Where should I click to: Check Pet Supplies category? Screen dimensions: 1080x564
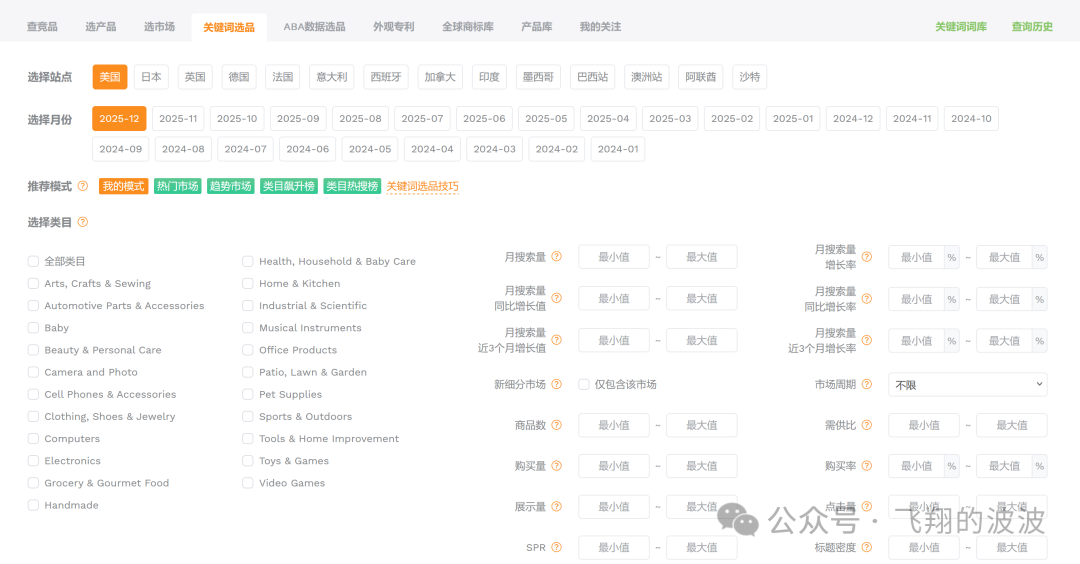248,394
